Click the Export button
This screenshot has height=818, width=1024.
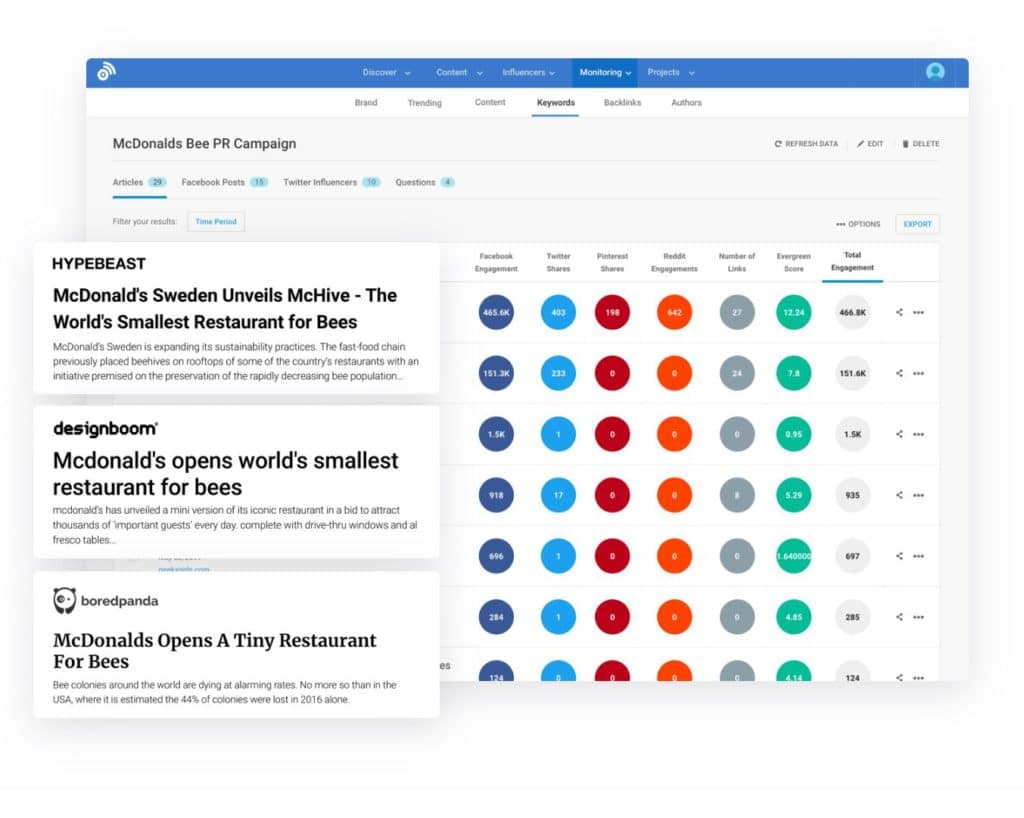coord(917,224)
